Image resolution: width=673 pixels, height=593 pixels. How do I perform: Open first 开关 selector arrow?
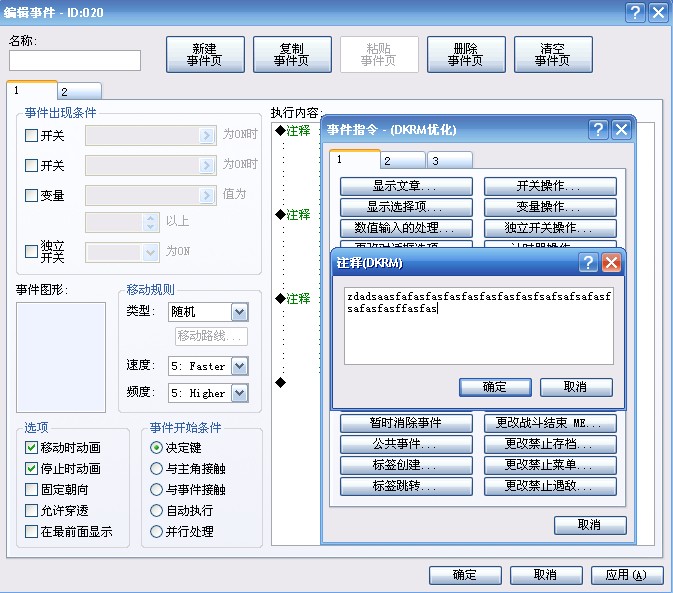pyautogui.click(x=207, y=136)
